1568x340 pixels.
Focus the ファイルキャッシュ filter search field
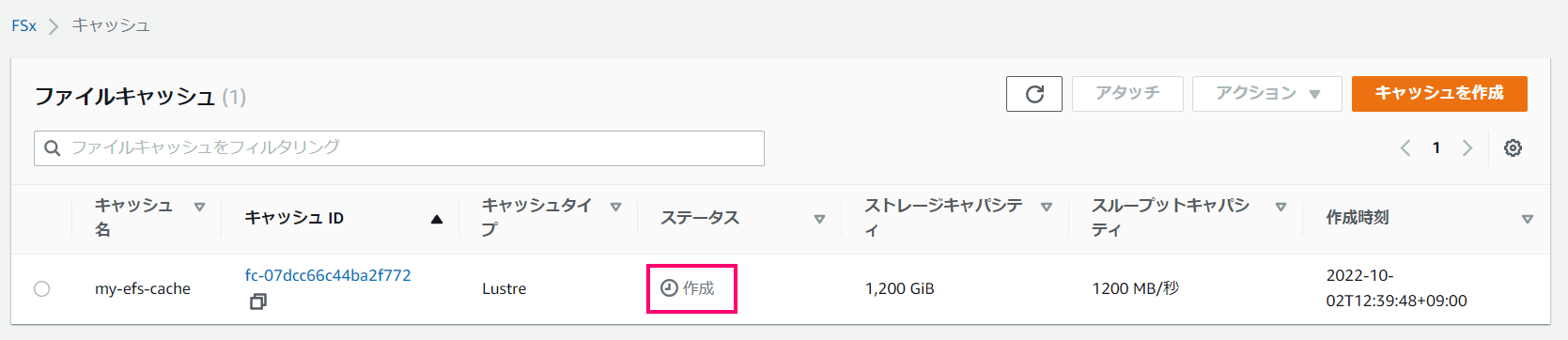399,148
